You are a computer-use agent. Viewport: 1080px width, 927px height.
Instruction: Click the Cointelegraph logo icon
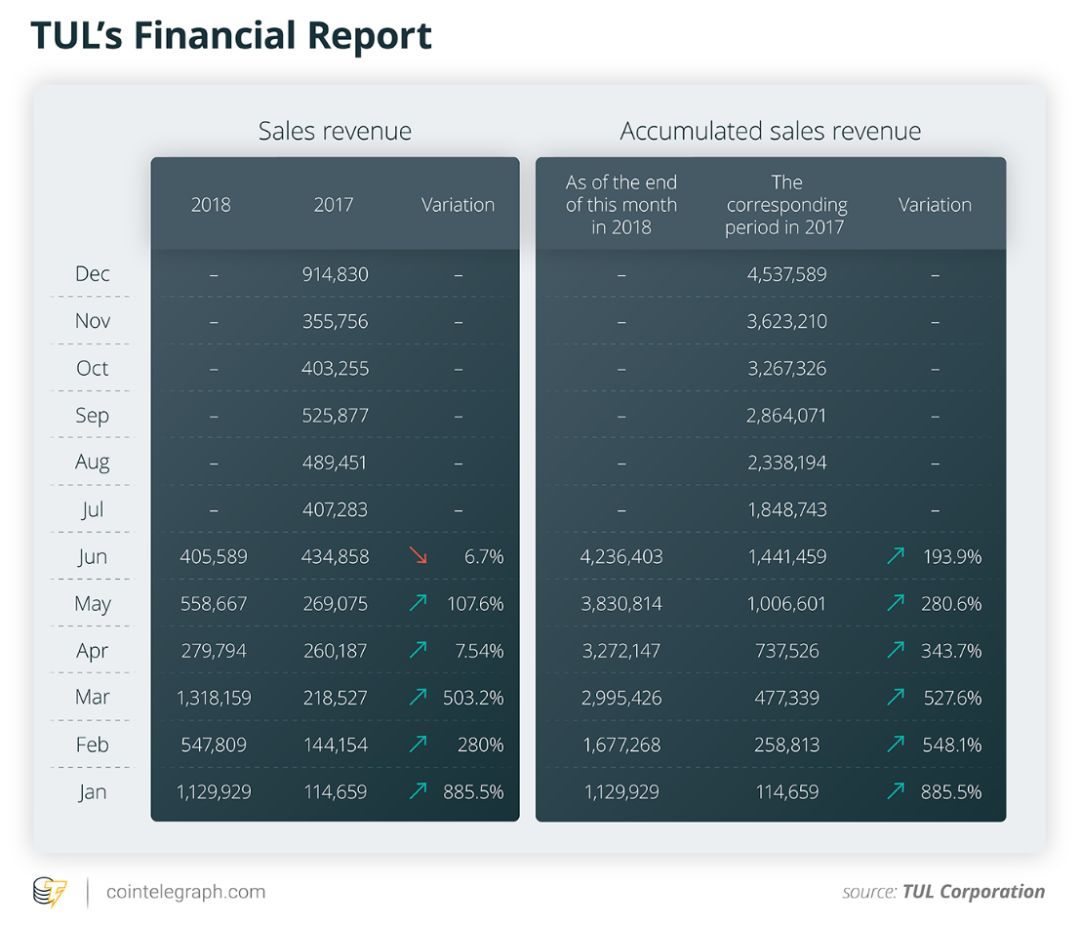coord(50,892)
